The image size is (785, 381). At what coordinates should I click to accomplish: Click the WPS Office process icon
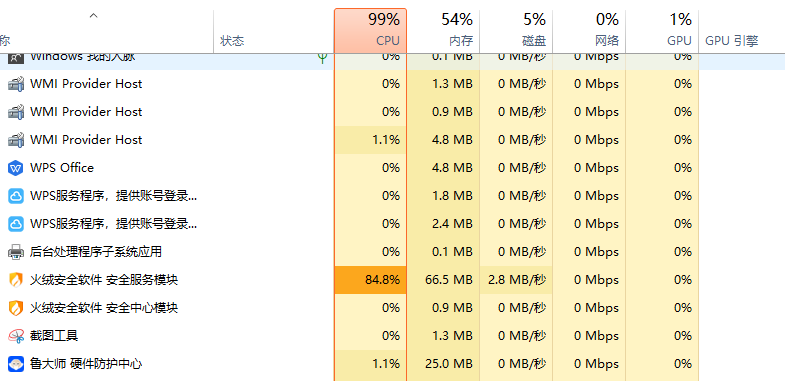(16, 168)
